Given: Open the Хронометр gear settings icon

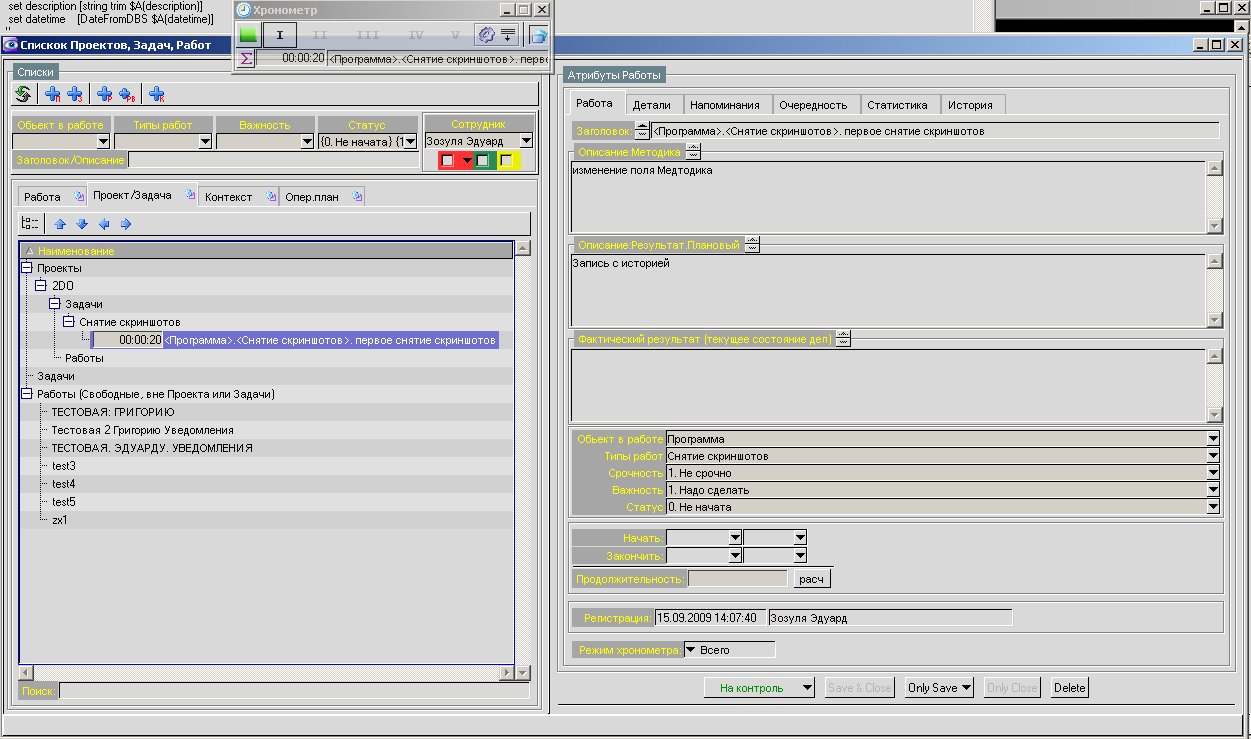Looking at the screenshot, I should pyautogui.click(x=486, y=35).
